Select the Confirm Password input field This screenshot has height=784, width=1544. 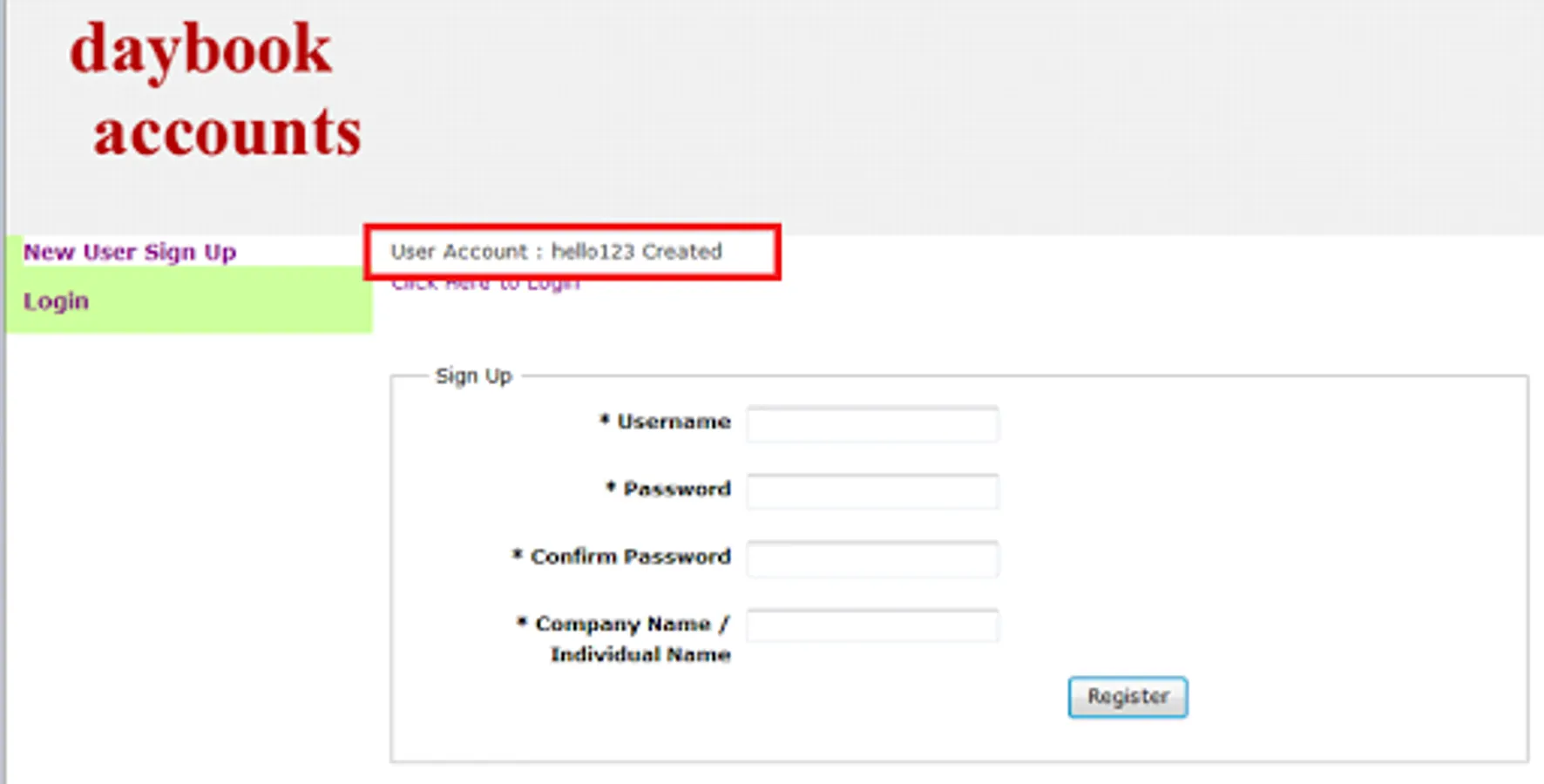[872, 558]
